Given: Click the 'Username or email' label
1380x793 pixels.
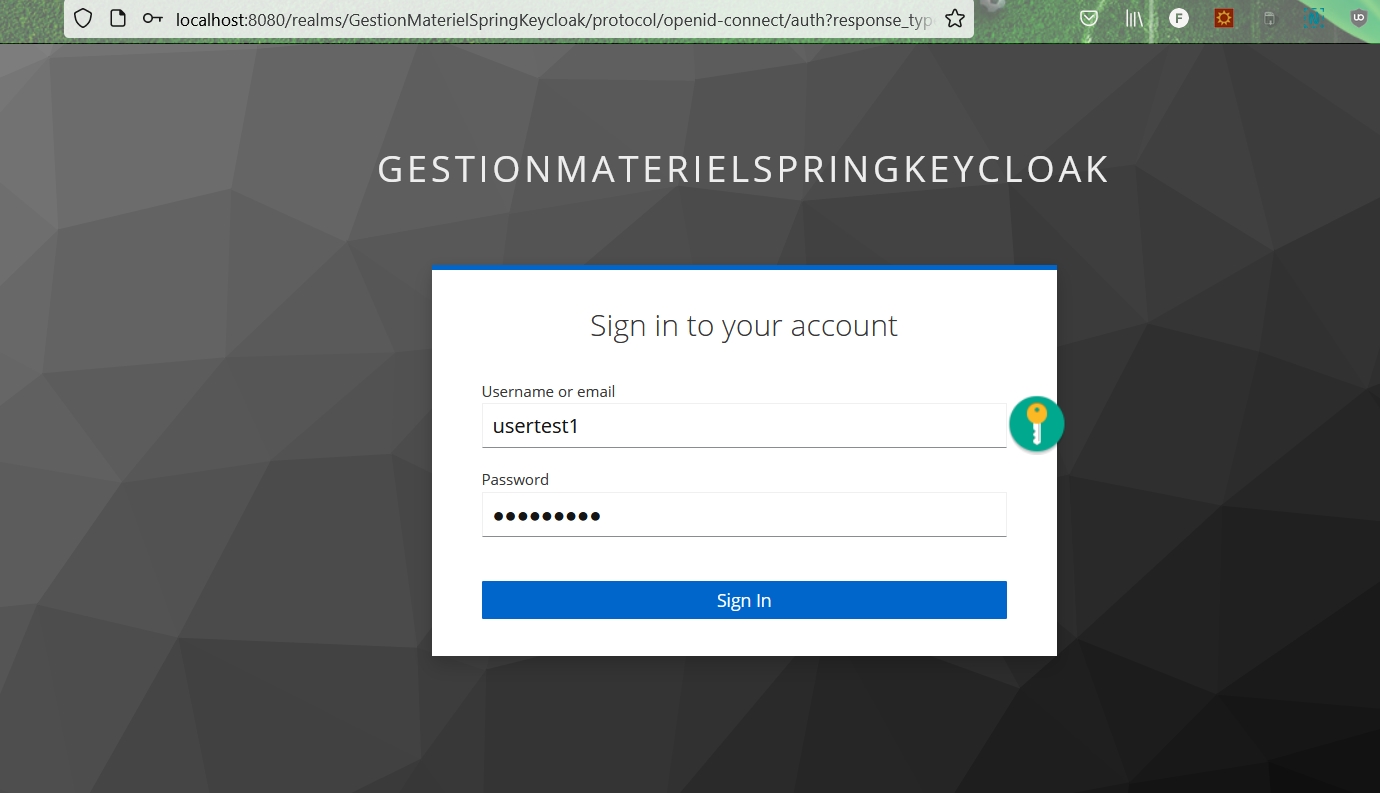Looking at the screenshot, I should pos(548,391).
